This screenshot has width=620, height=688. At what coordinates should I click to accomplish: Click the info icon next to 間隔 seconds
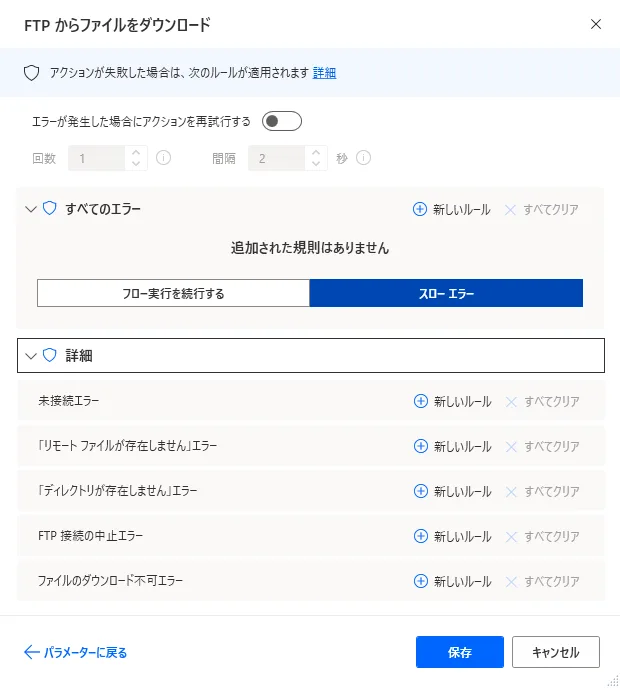pyautogui.click(x=364, y=158)
